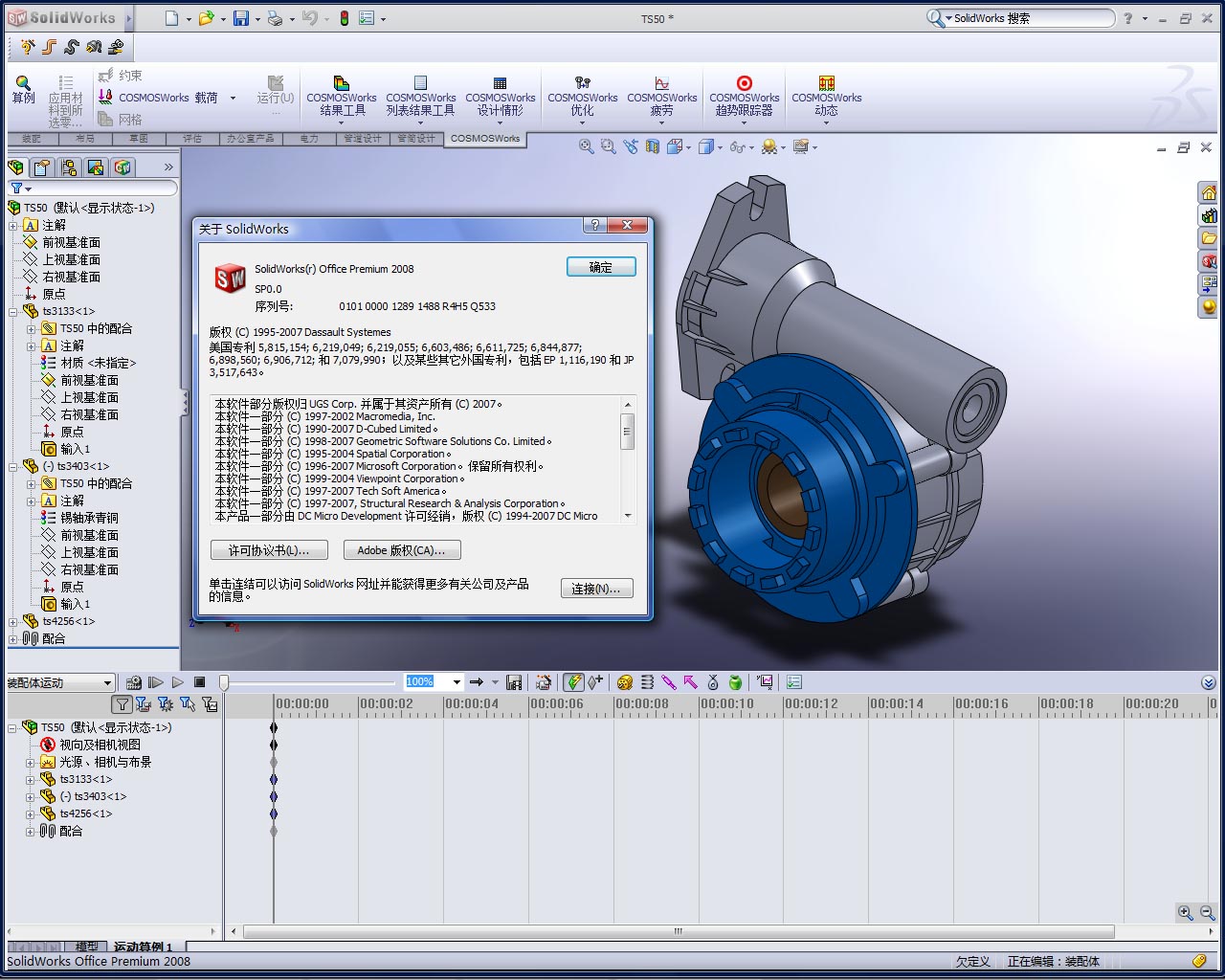Switch to the 装配 tab
The height and width of the screenshot is (980, 1225).
click(x=32, y=139)
